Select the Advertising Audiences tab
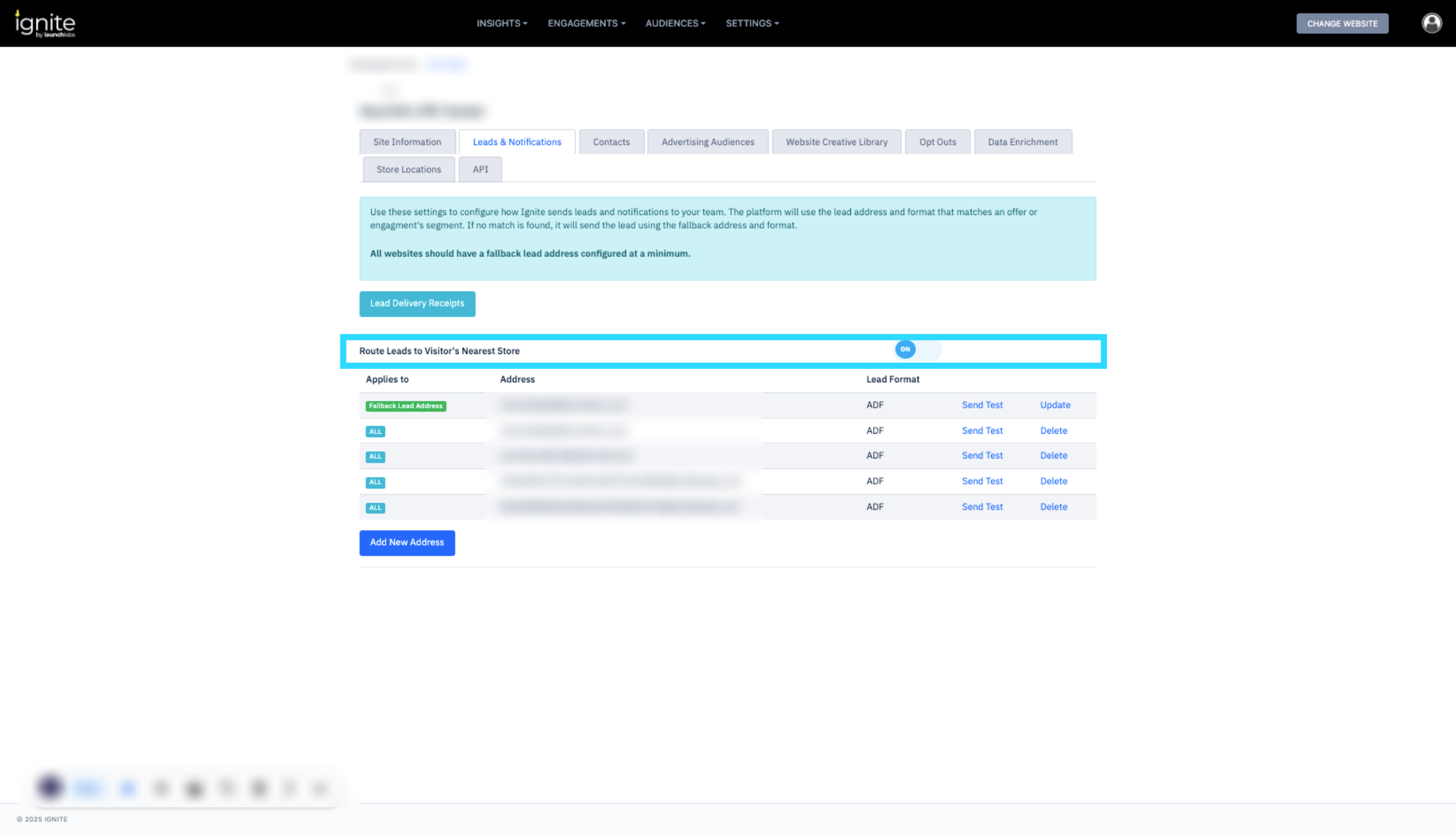The width and height of the screenshot is (1456, 834). [x=708, y=142]
